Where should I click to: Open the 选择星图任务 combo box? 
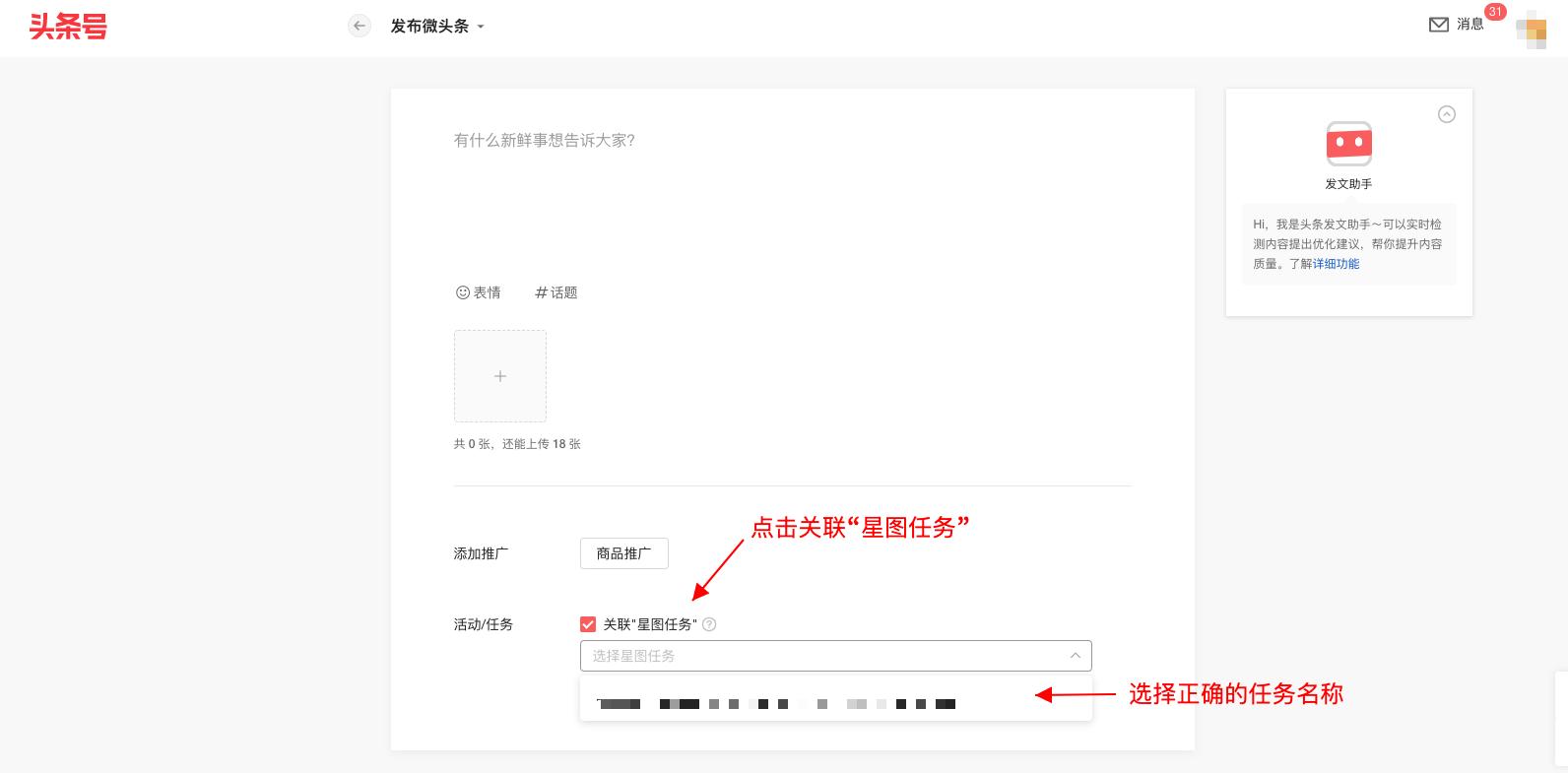[835, 656]
